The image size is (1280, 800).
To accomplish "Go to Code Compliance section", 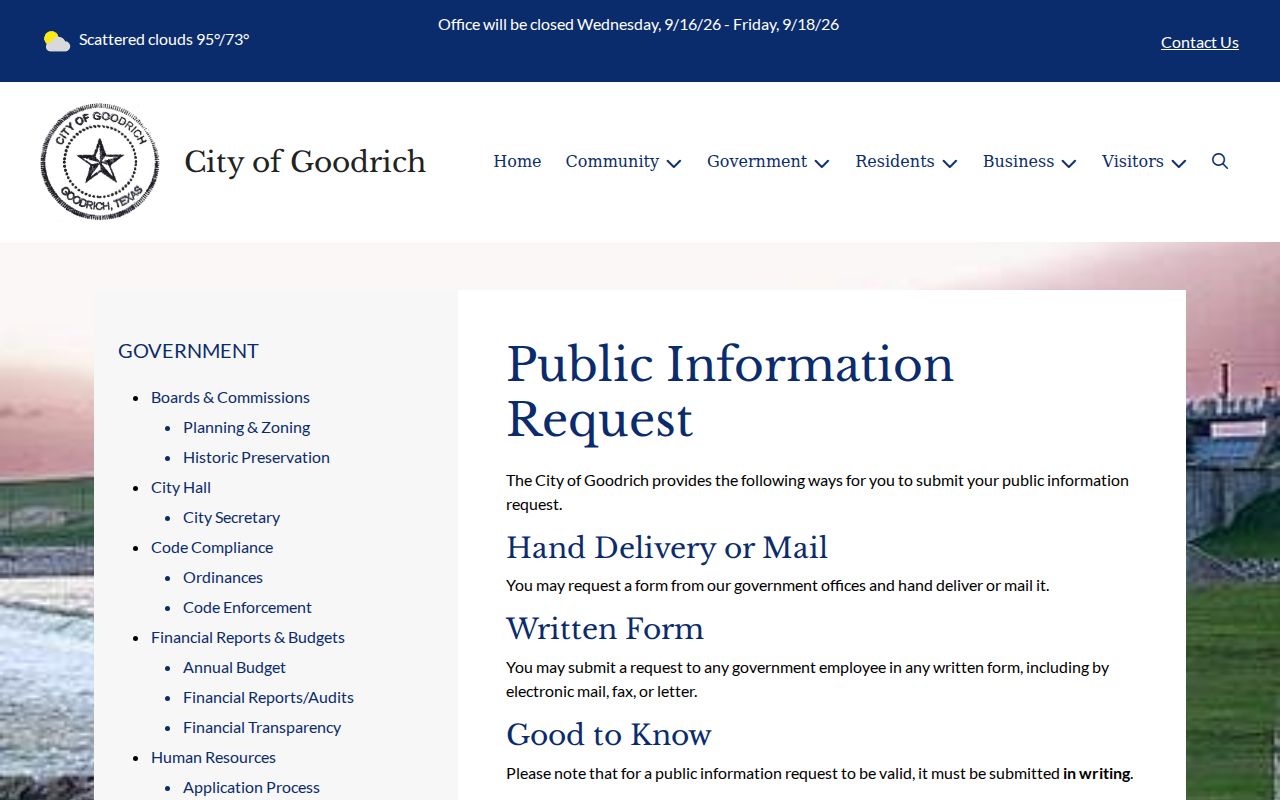I will (212, 547).
